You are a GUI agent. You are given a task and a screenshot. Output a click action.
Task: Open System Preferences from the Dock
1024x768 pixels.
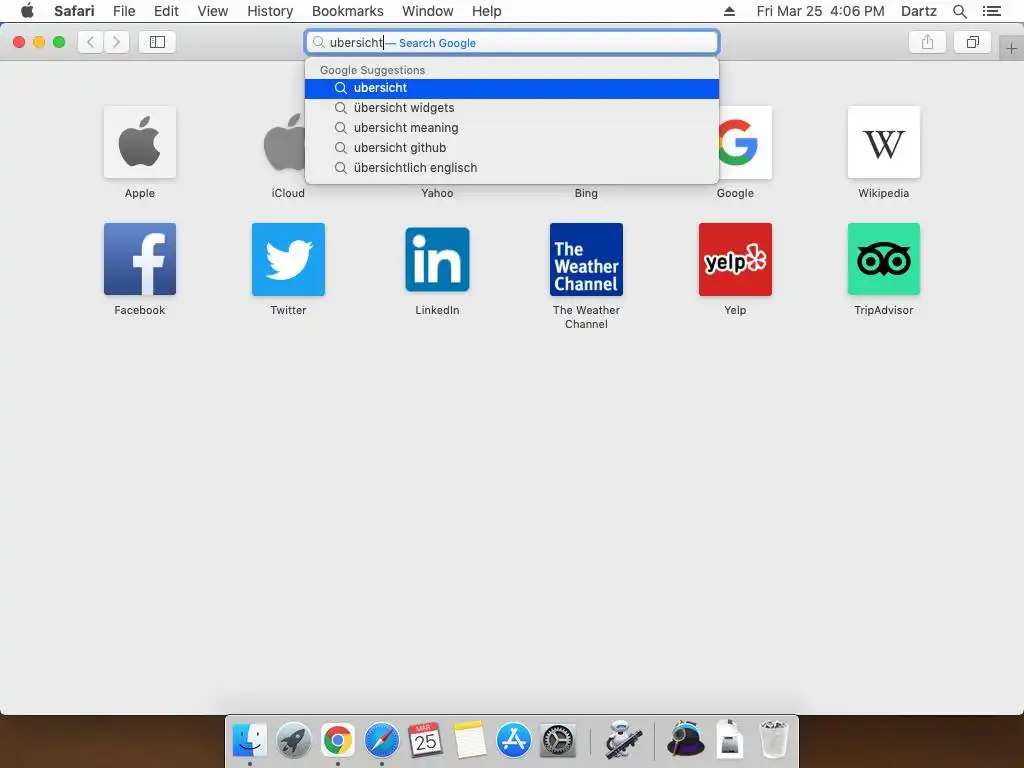[x=558, y=740]
